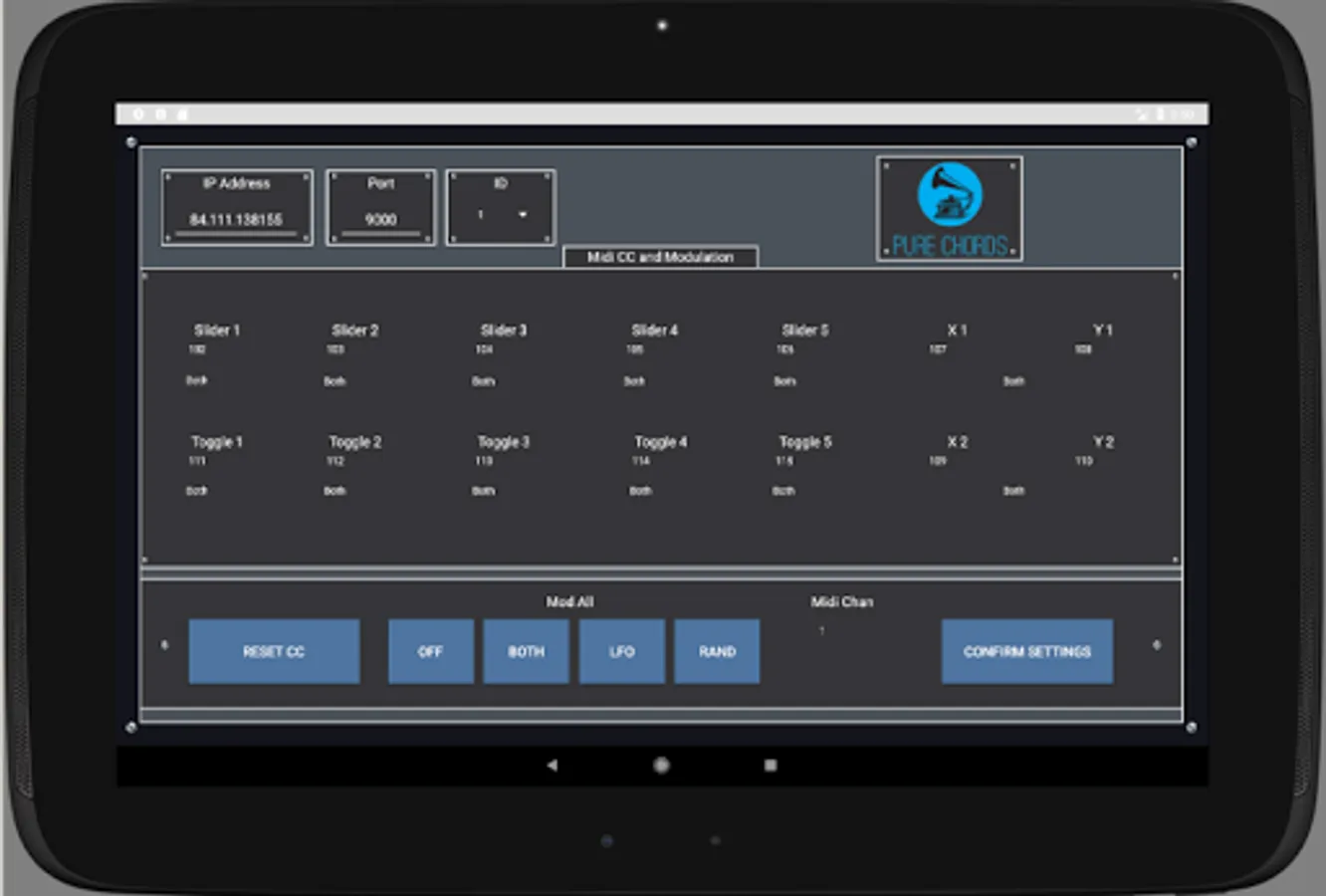Open the Both dropdown under Toggle 4
The height and width of the screenshot is (896, 1326).
640,491
